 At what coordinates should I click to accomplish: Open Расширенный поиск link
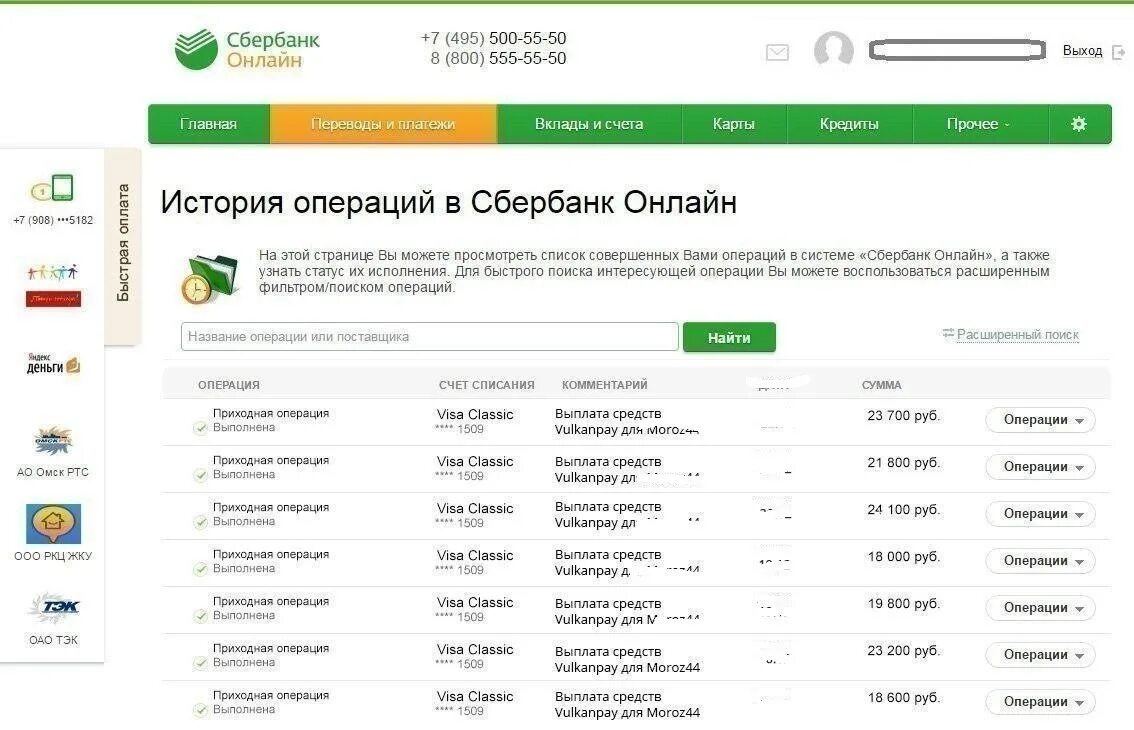[x=1018, y=334]
